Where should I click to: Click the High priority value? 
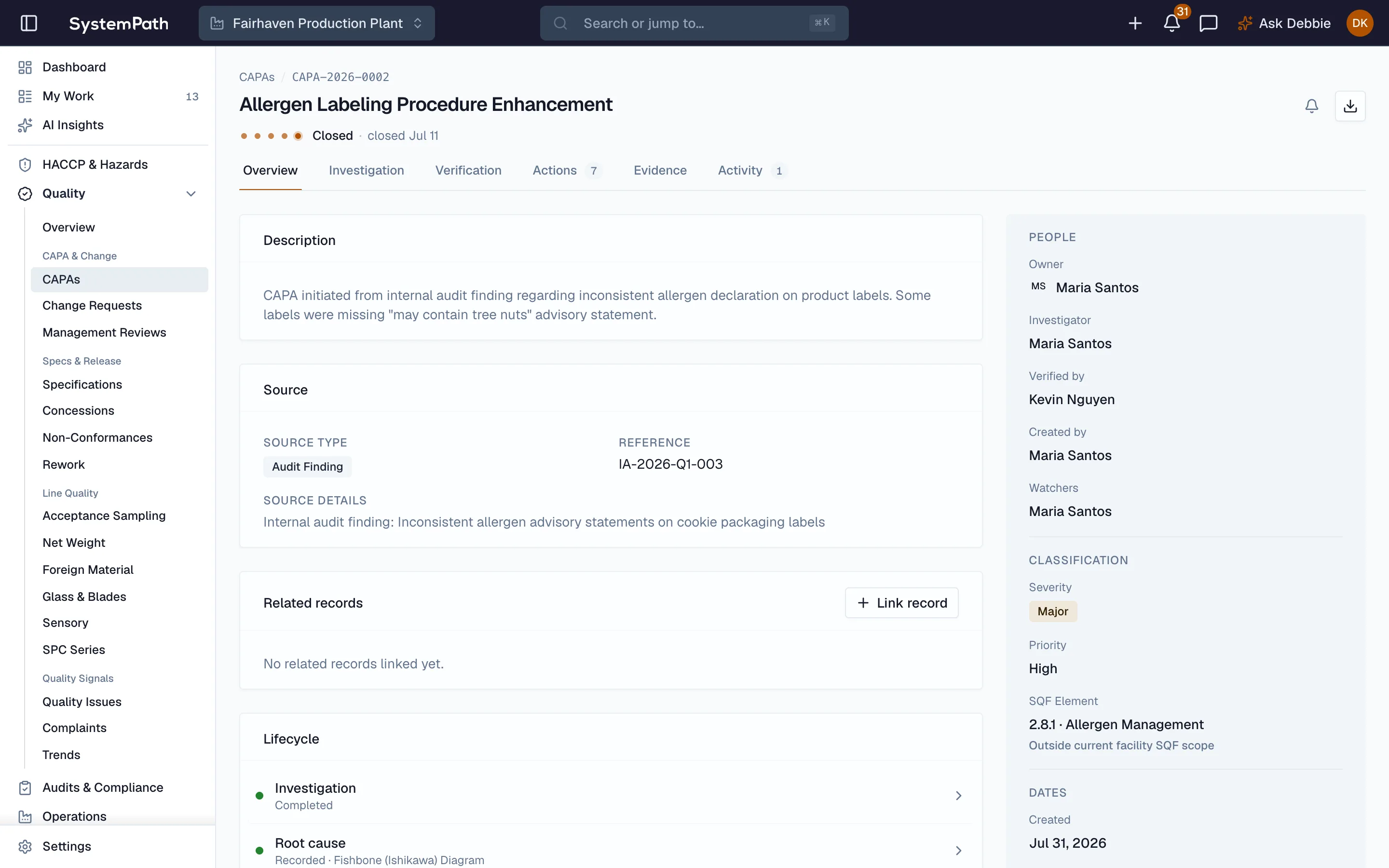click(1042, 669)
